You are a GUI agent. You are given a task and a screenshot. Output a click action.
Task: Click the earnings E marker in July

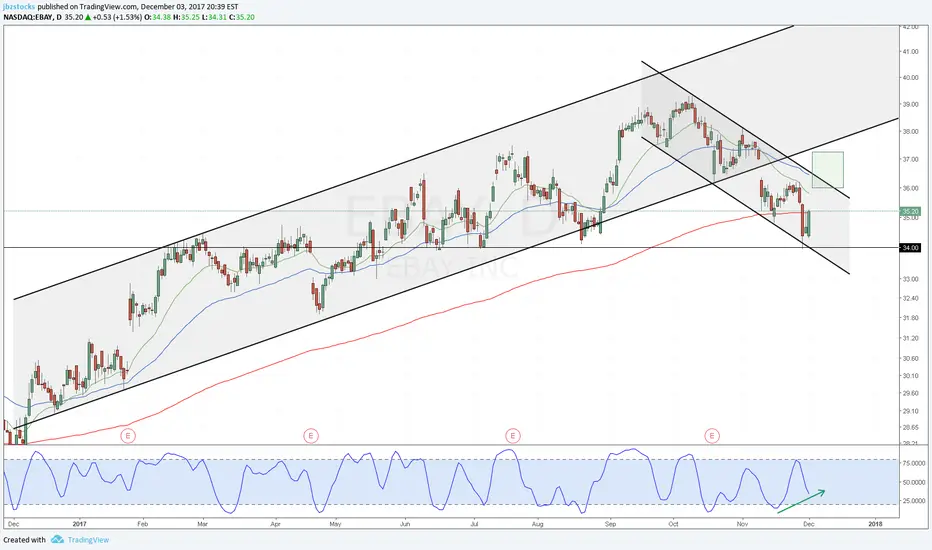pyautogui.click(x=512, y=436)
